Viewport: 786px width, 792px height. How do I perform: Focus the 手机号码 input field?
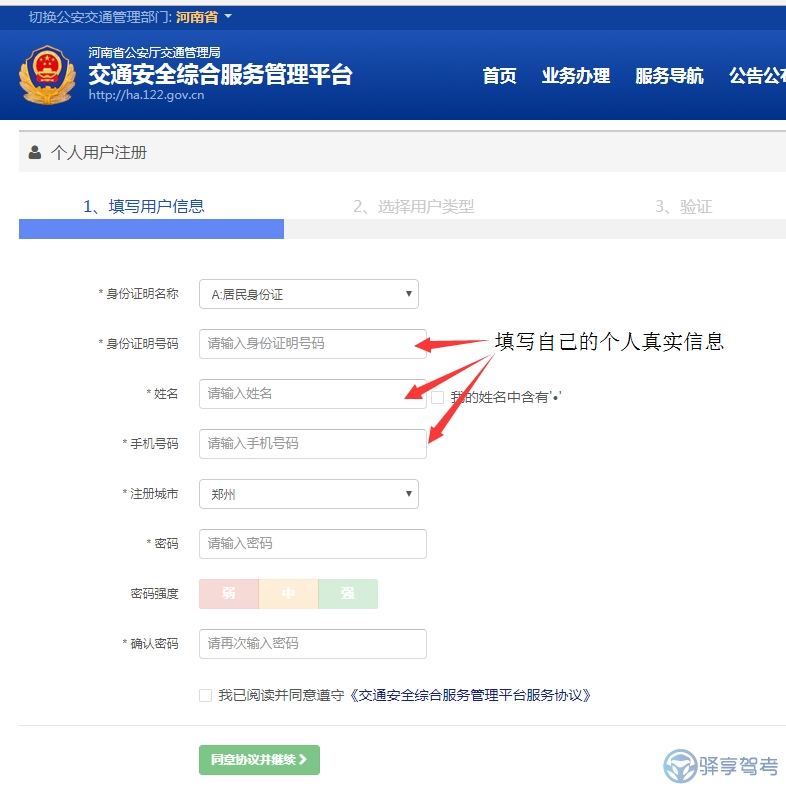tap(313, 444)
